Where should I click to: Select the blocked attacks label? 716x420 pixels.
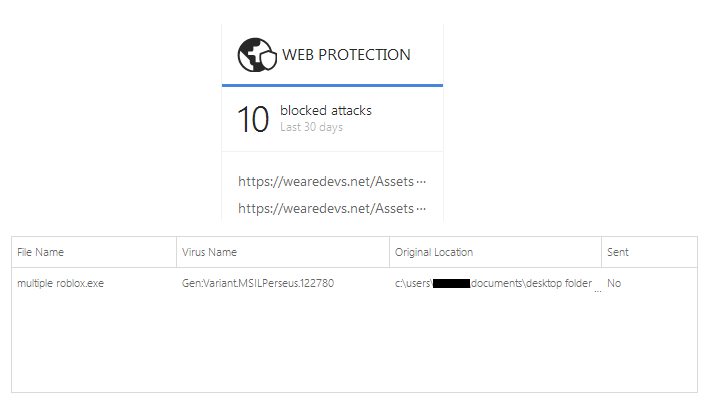coord(326,110)
